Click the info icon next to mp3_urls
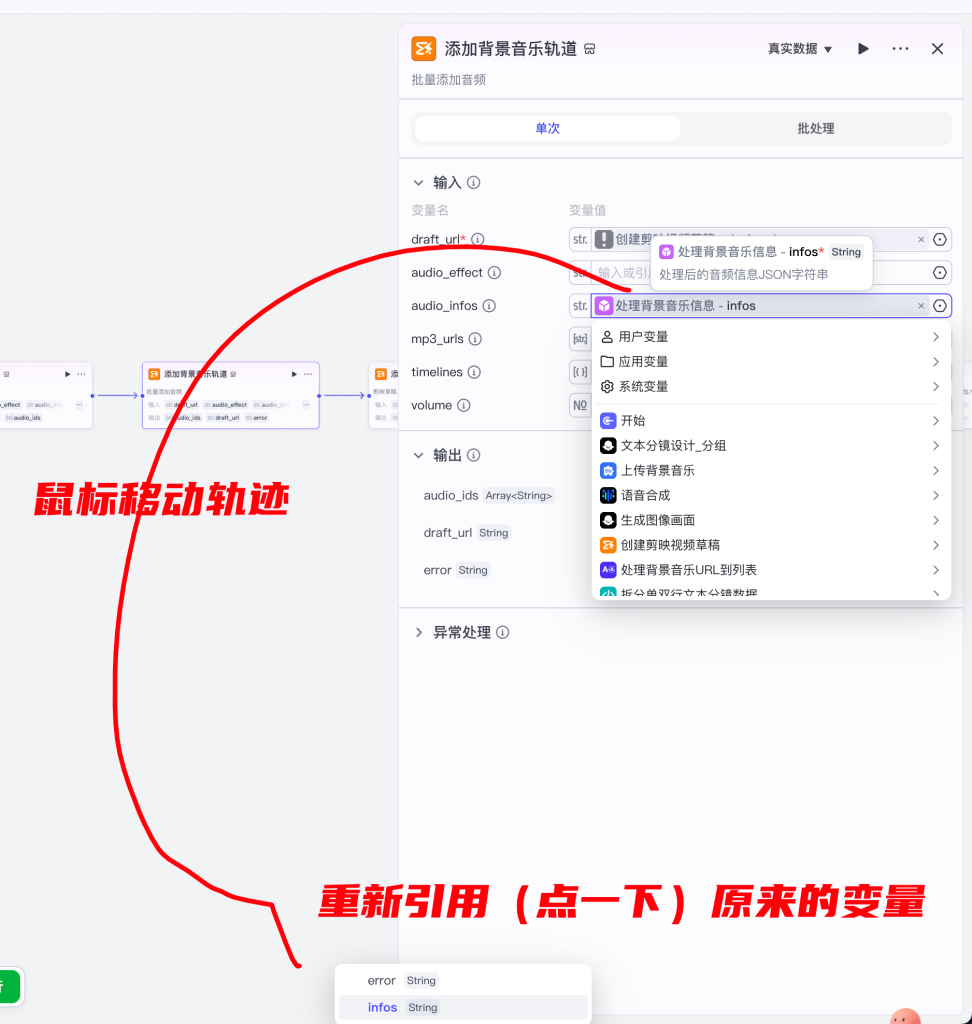972x1024 pixels. click(x=476, y=339)
